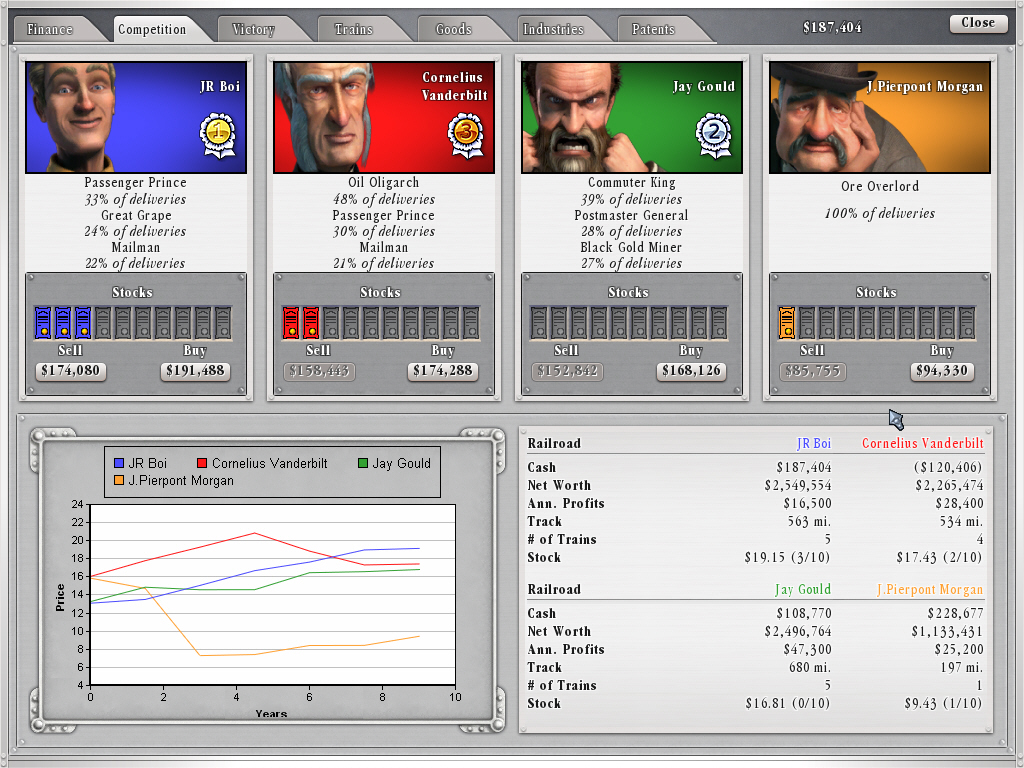Click the last empty Jay Gould stock slot
This screenshot has width=1024, height=768.
pyautogui.click(x=720, y=323)
